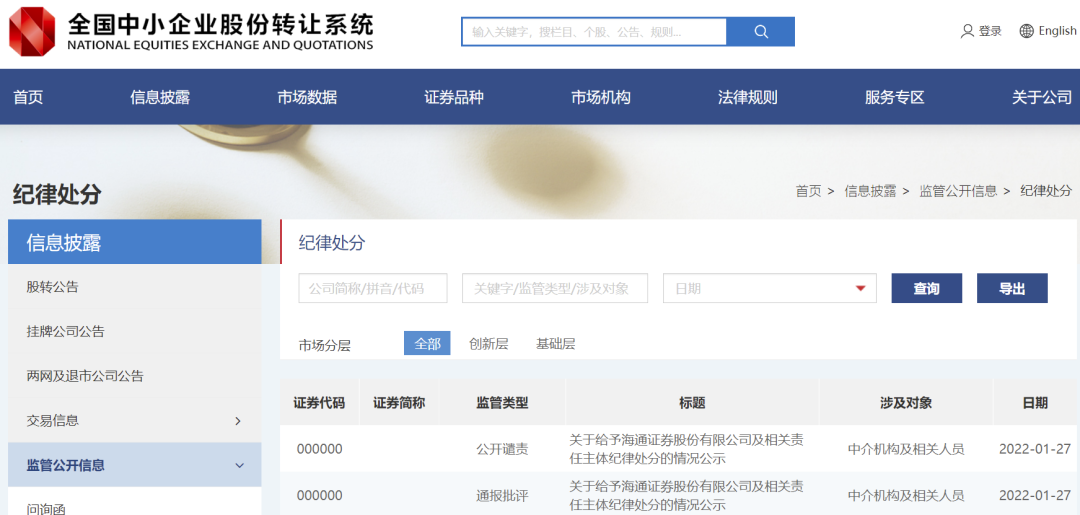Click the 查询 search button
Screen dimensions: 1080x515
click(x=926, y=289)
